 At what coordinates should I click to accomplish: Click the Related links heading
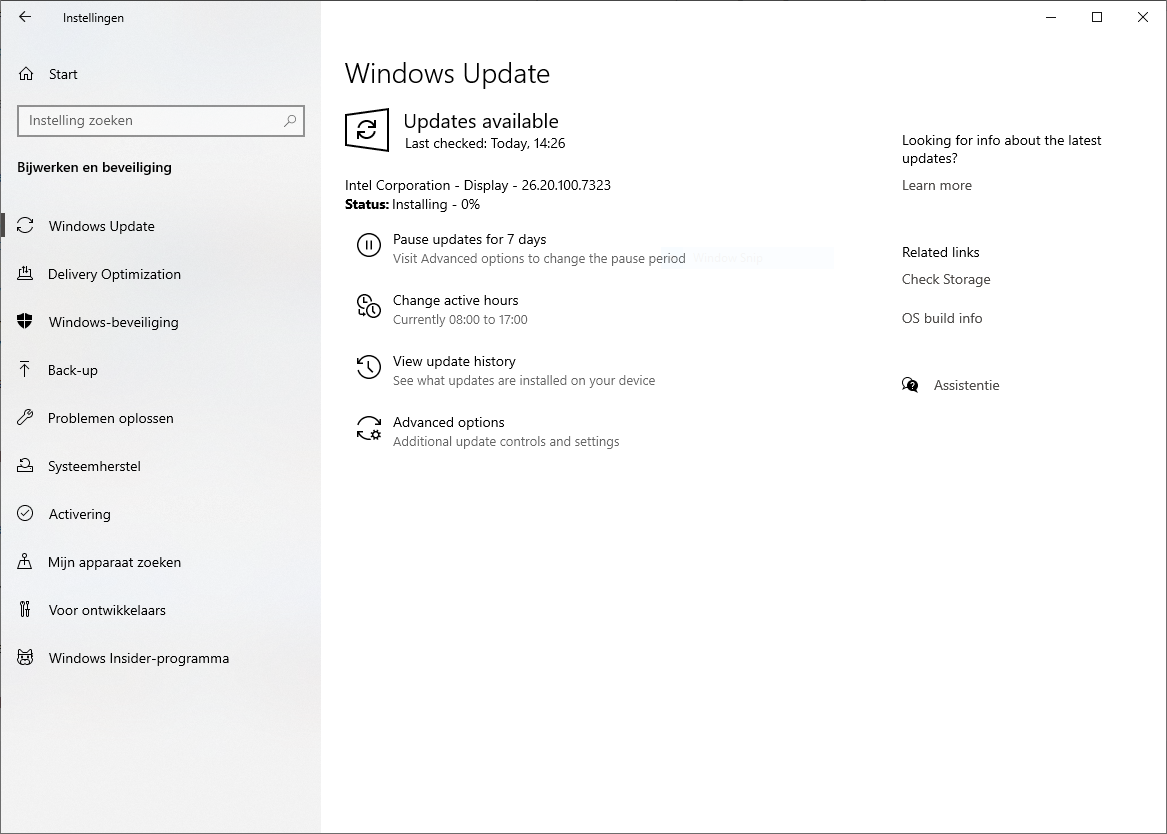[x=940, y=252]
